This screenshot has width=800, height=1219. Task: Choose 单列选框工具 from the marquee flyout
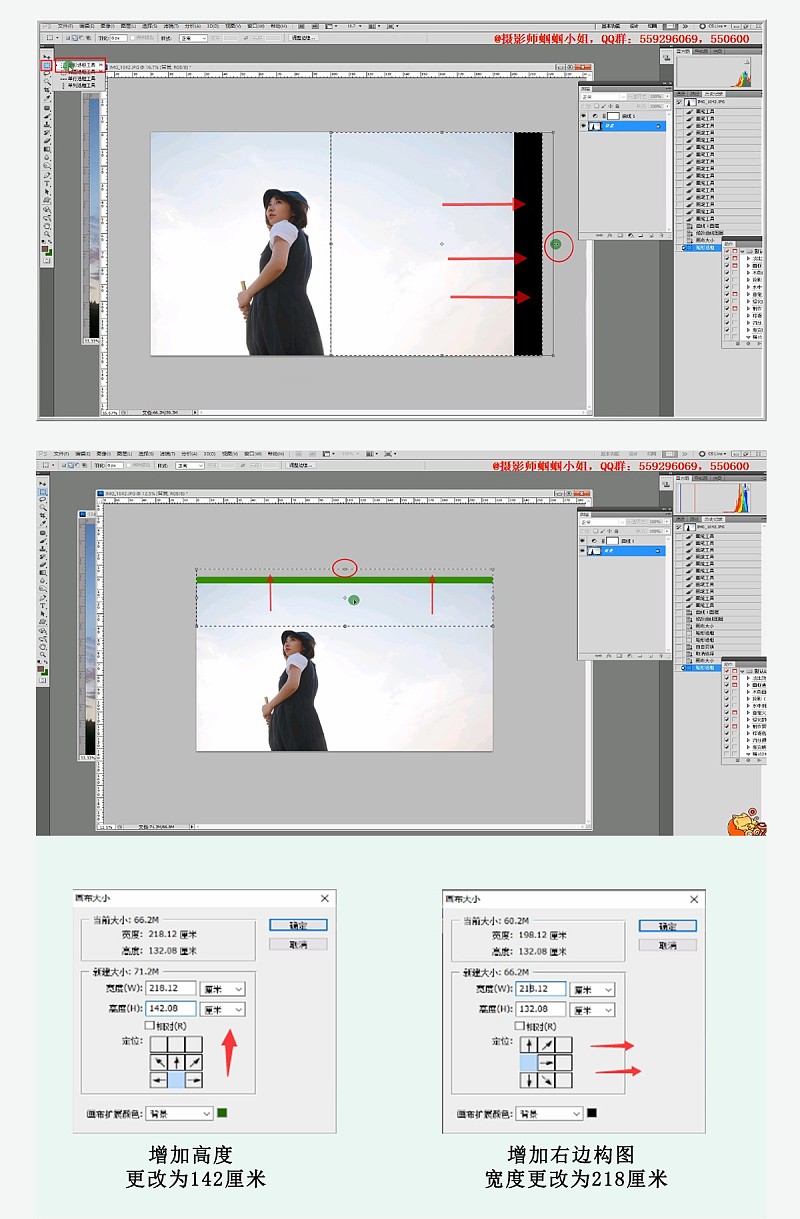[x=81, y=85]
